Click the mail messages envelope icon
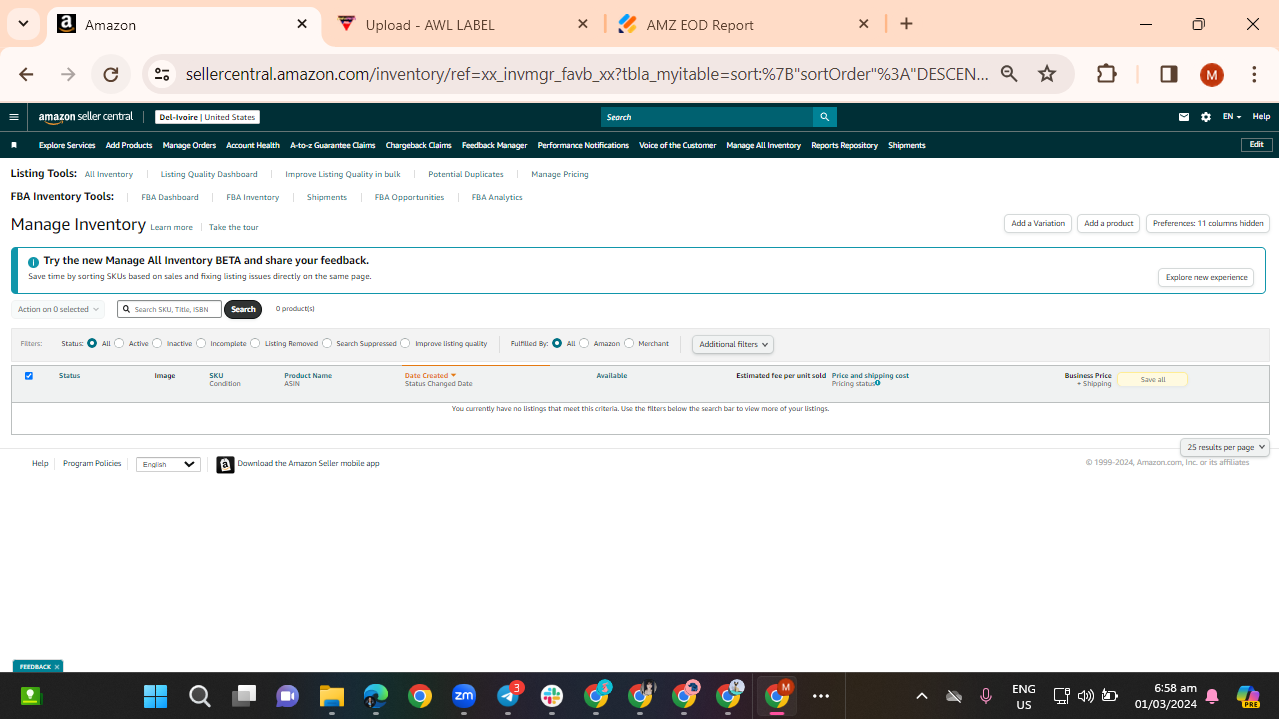Viewport: 1279px width, 719px height. click(1184, 117)
